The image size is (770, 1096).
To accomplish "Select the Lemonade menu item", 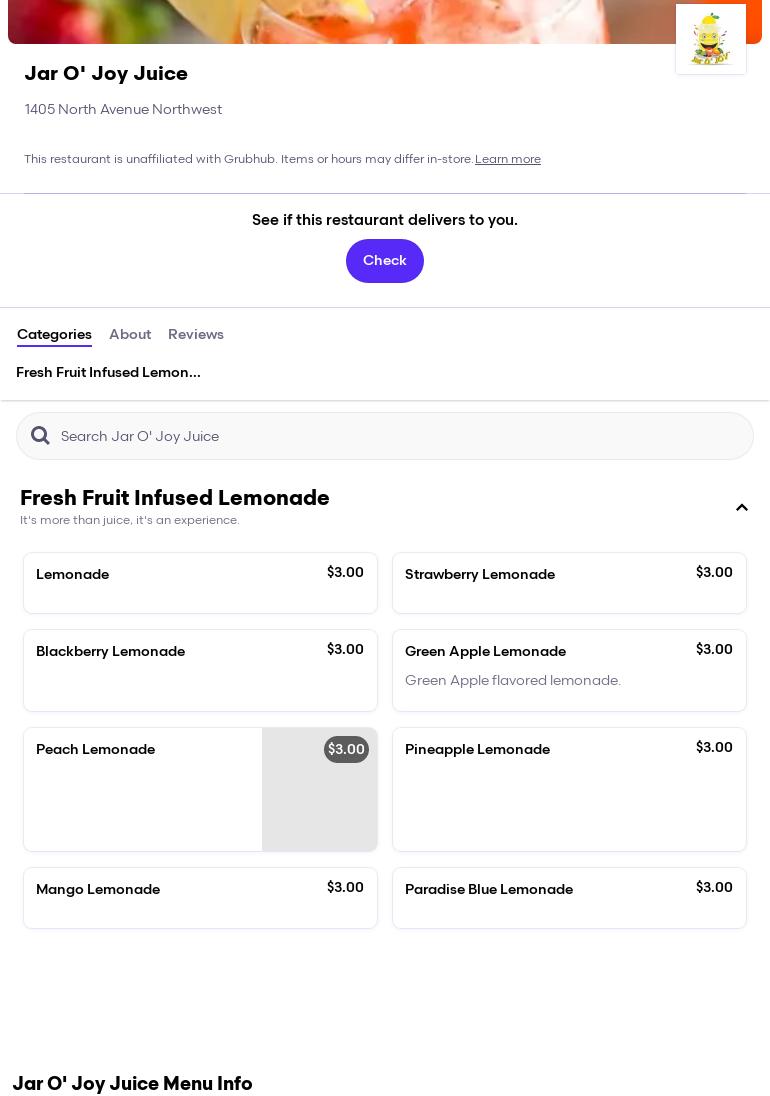I will pos(200,583).
